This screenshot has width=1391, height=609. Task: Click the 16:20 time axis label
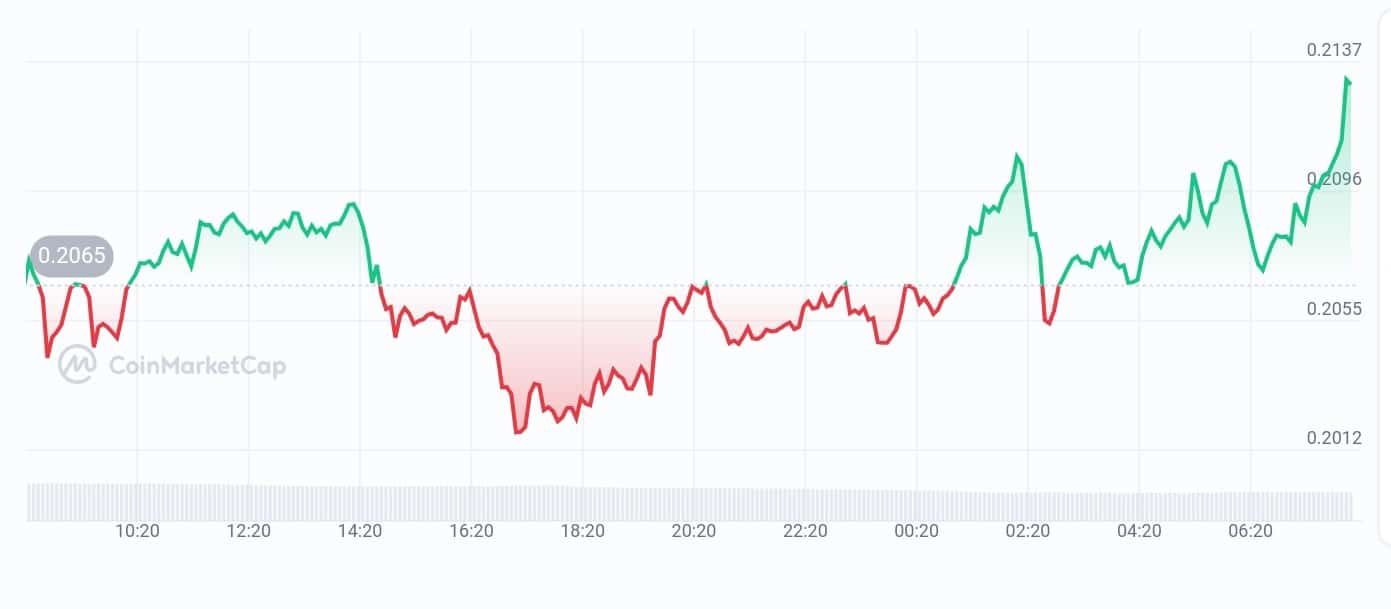pos(472,532)
